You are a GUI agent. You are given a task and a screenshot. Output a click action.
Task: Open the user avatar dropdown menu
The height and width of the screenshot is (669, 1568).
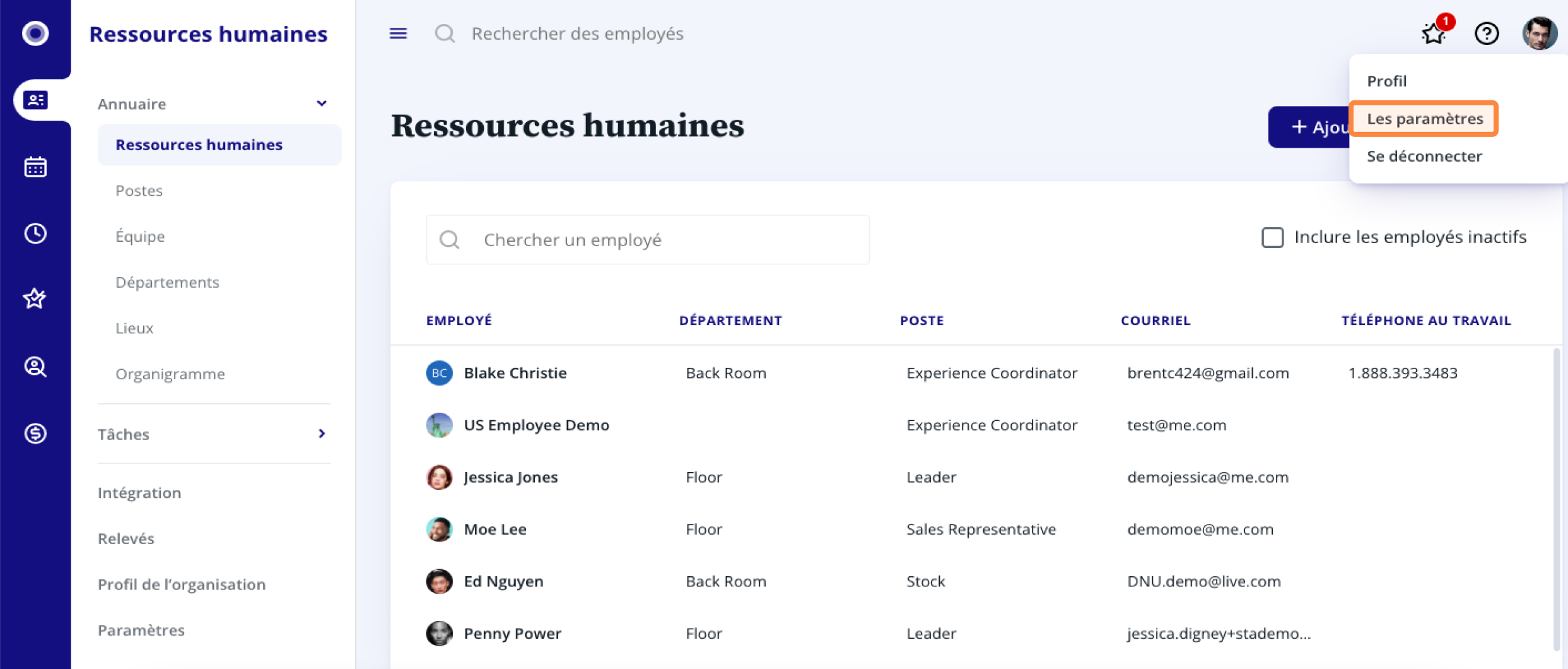(1539, 33)
